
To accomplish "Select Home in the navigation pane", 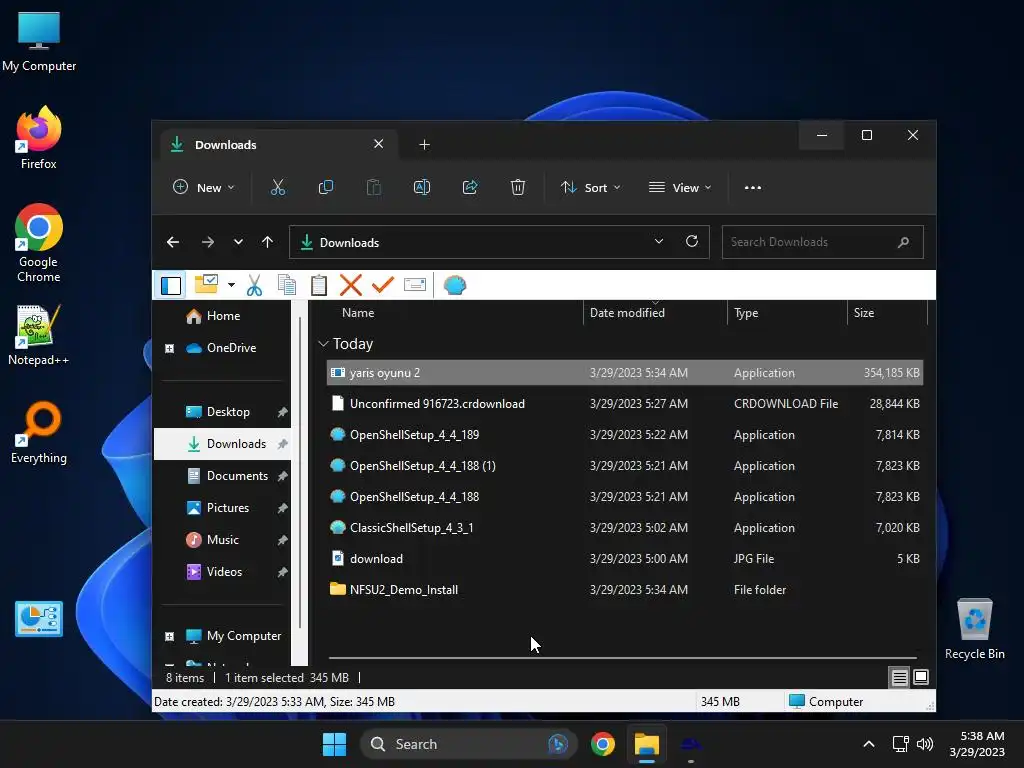I will [x=223, y=316].
